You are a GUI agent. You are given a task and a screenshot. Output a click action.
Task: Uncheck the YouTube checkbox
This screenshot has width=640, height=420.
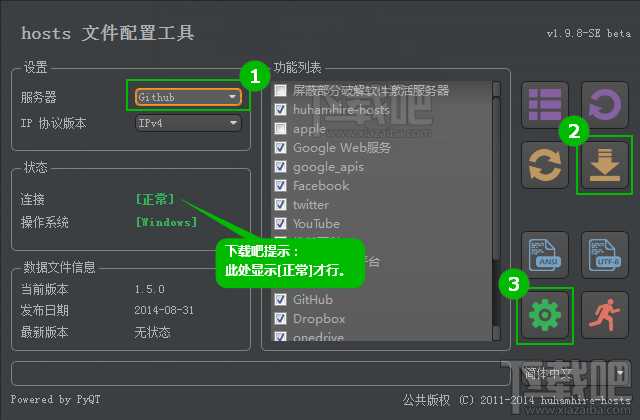(281, 224)
